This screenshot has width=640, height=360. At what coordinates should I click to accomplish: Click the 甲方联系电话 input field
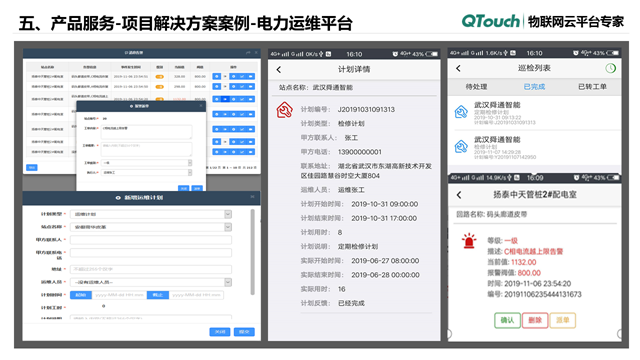(151, 253)
